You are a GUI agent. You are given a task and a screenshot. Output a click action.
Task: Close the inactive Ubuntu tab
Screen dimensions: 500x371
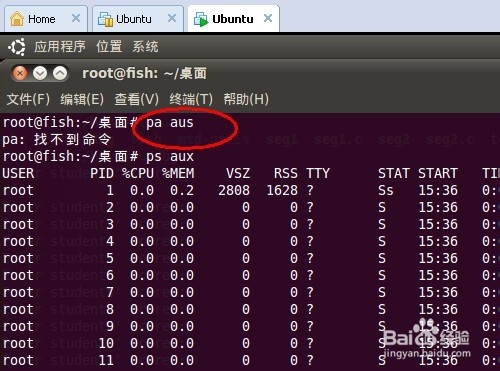coord(172,18)
